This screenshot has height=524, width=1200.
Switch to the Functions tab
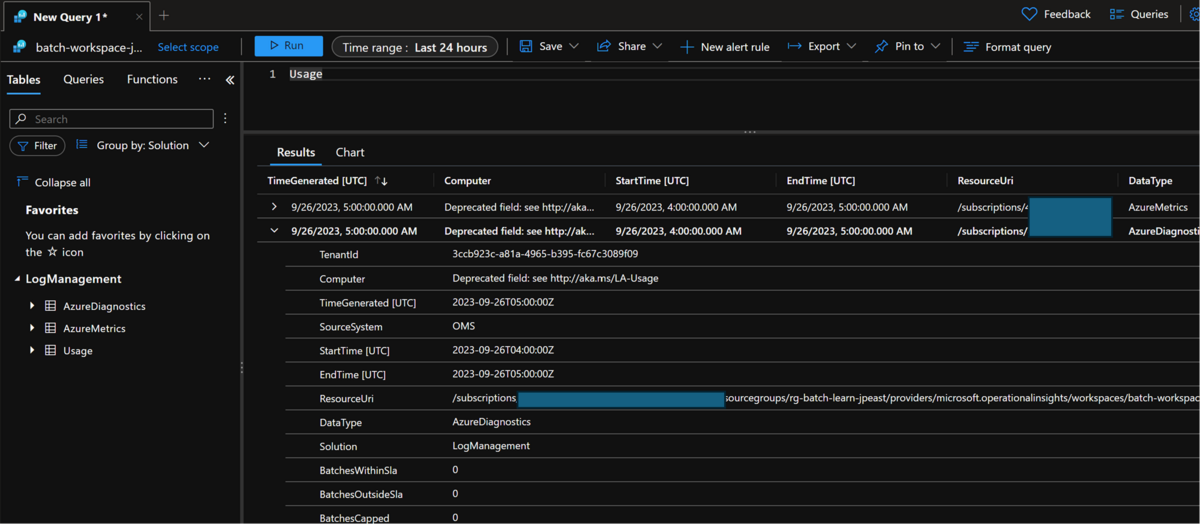click(152, 79)
